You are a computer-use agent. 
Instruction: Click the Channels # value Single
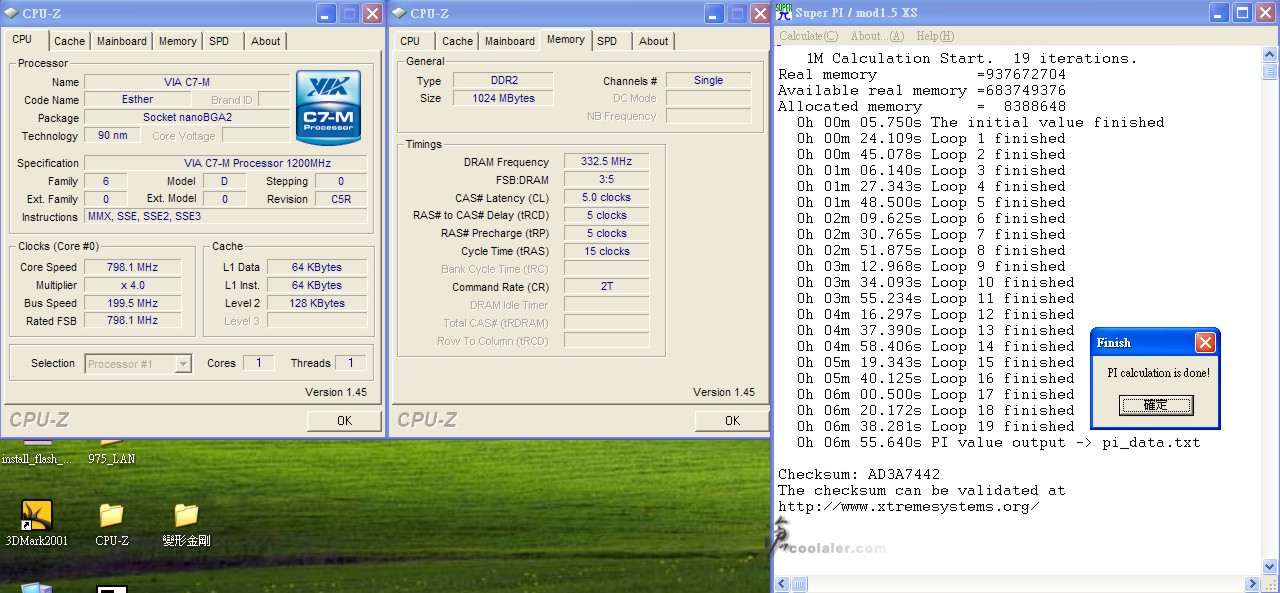(x=708, y=80)
